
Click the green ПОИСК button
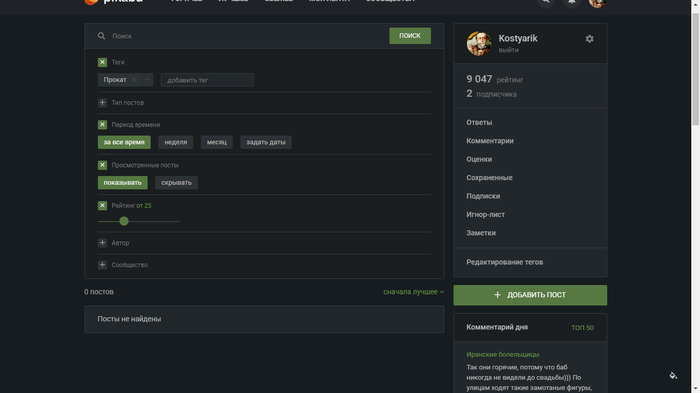coord(410,36)
